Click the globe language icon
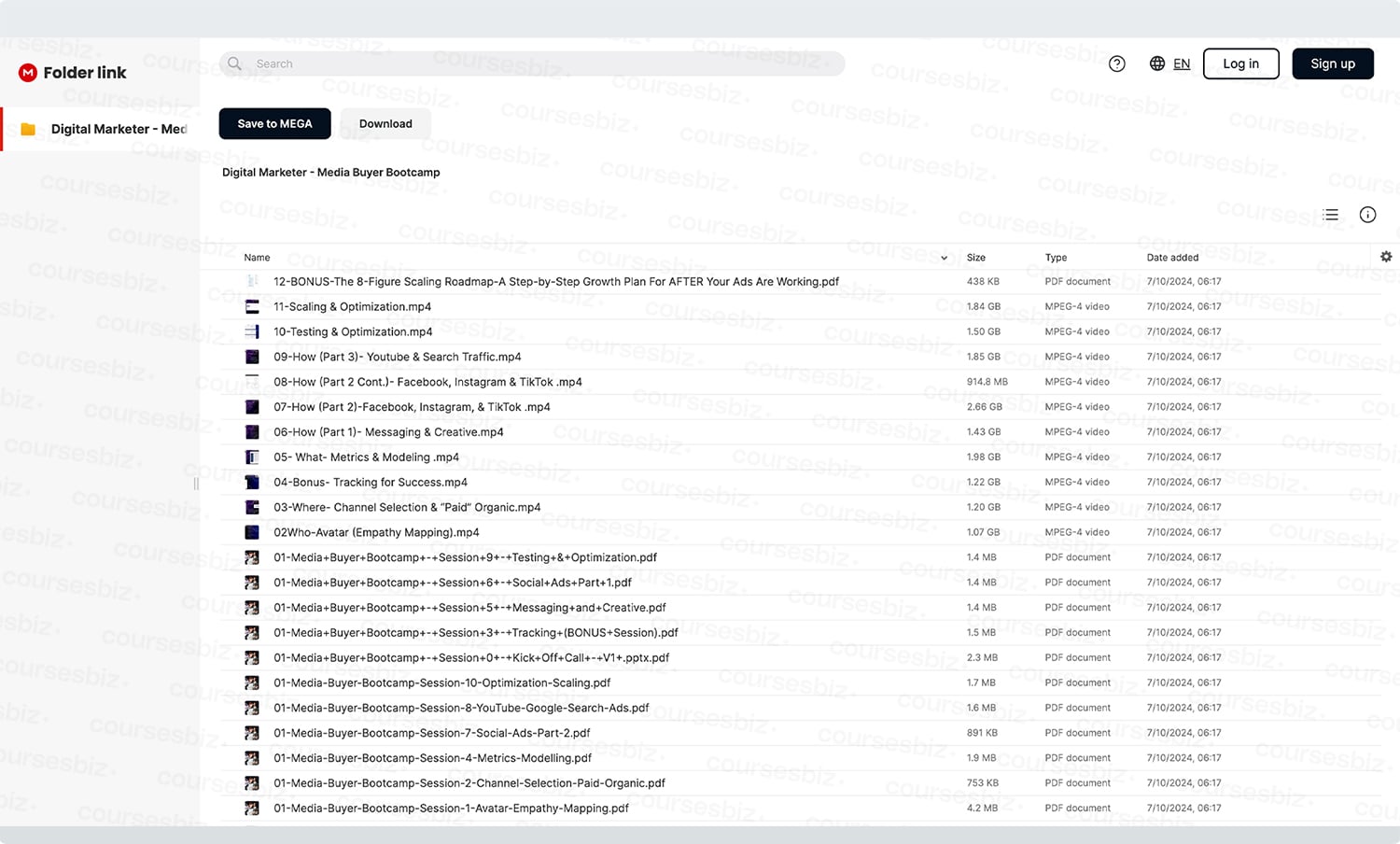Viewport: 1400px width, 844px height. tap(1156, 63)
